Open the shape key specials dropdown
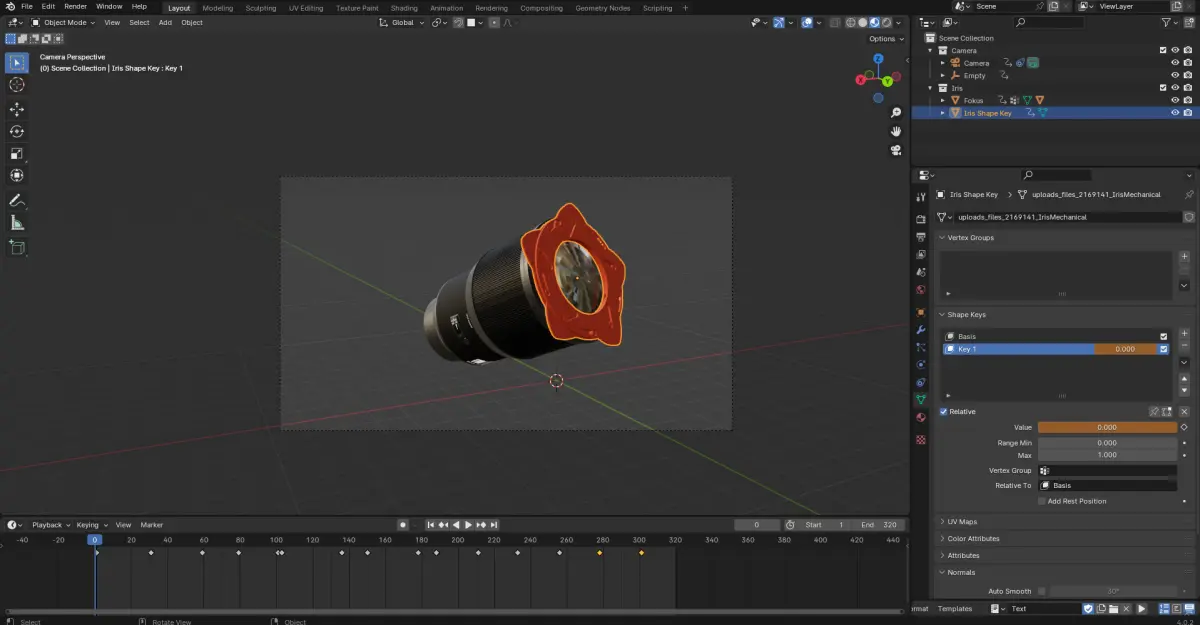Image resolution: width=1200 pixels, height=625 pixels. pyautogui.click(x=1185, y=362)
